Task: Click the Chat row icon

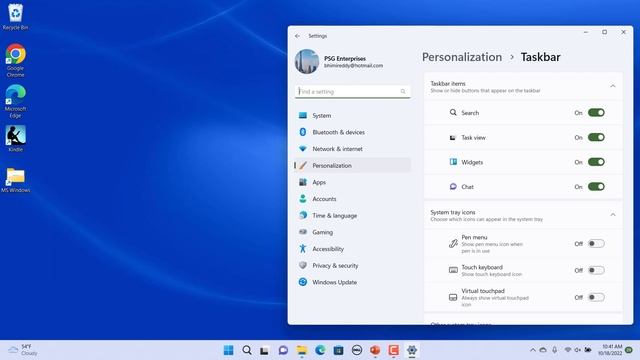Action: pos(453,187)
